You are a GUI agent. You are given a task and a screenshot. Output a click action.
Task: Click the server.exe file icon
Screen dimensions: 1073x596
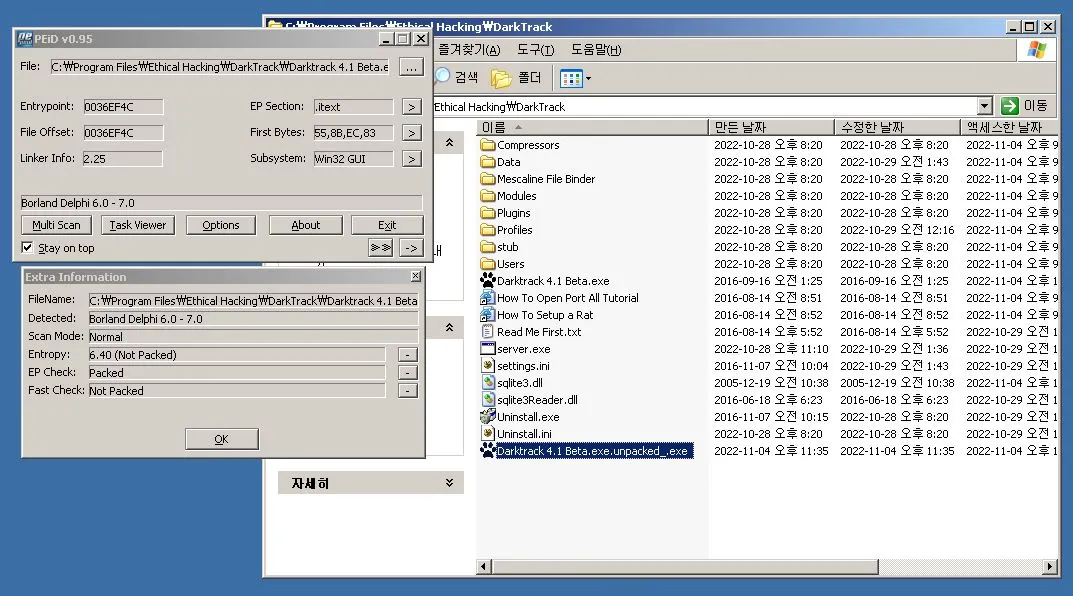coord(487,349)
